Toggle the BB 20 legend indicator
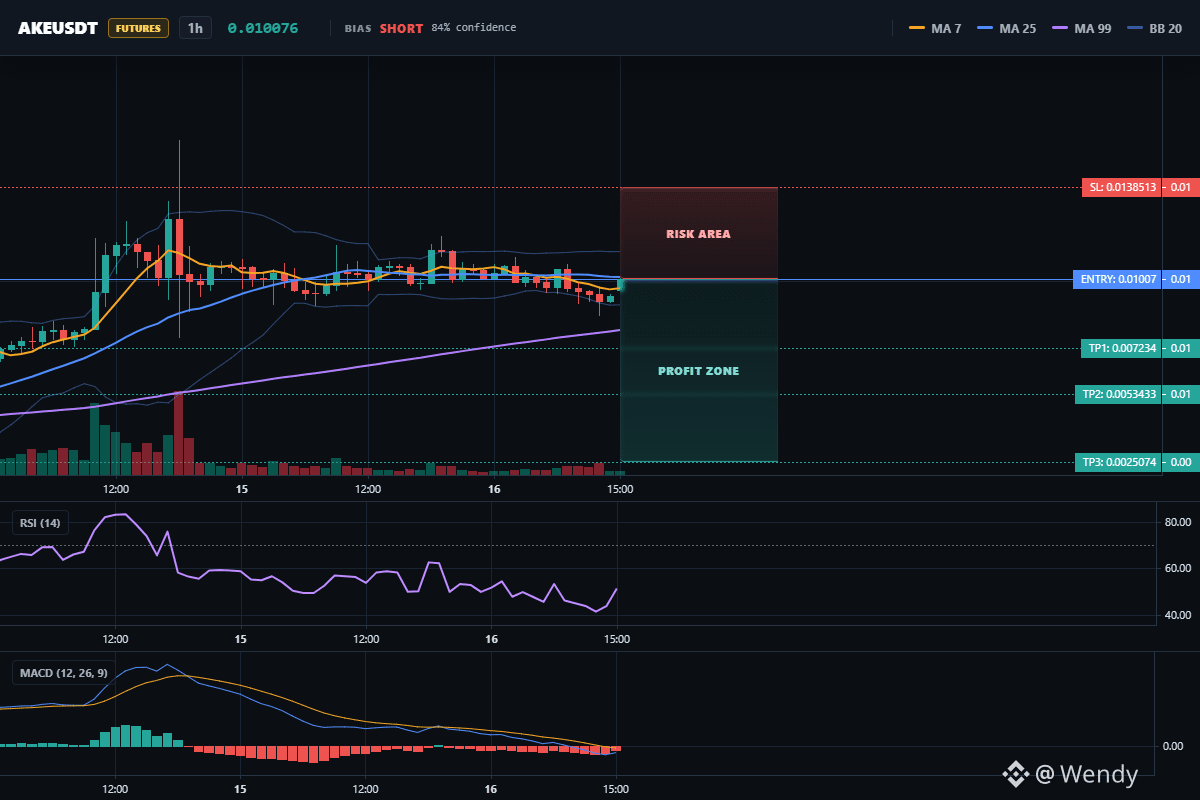Viewport: 1200px width, 800px height. (1154, 28)
